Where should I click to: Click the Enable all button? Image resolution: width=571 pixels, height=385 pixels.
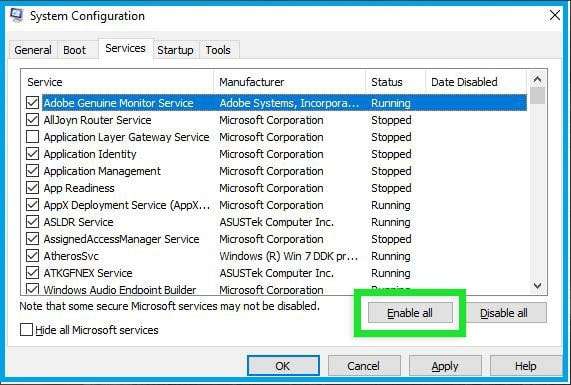tap(410, 313)
